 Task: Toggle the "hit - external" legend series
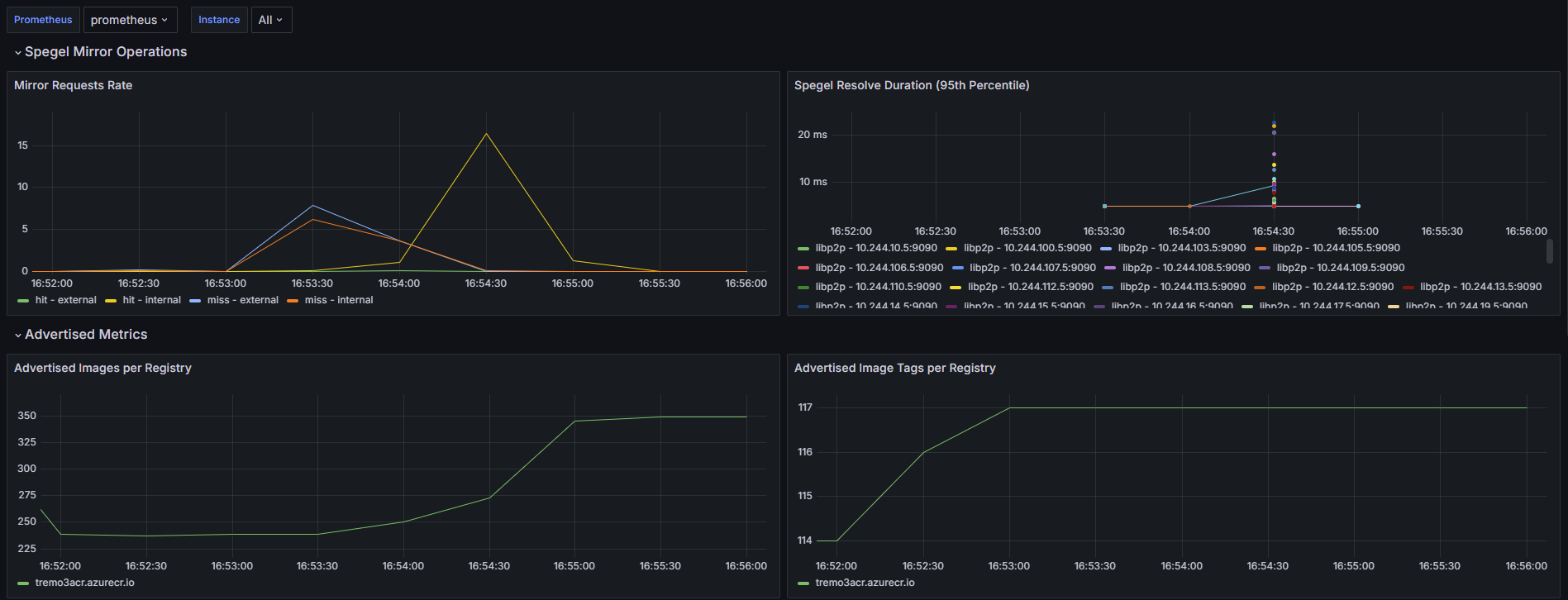(x=65, y=300)
